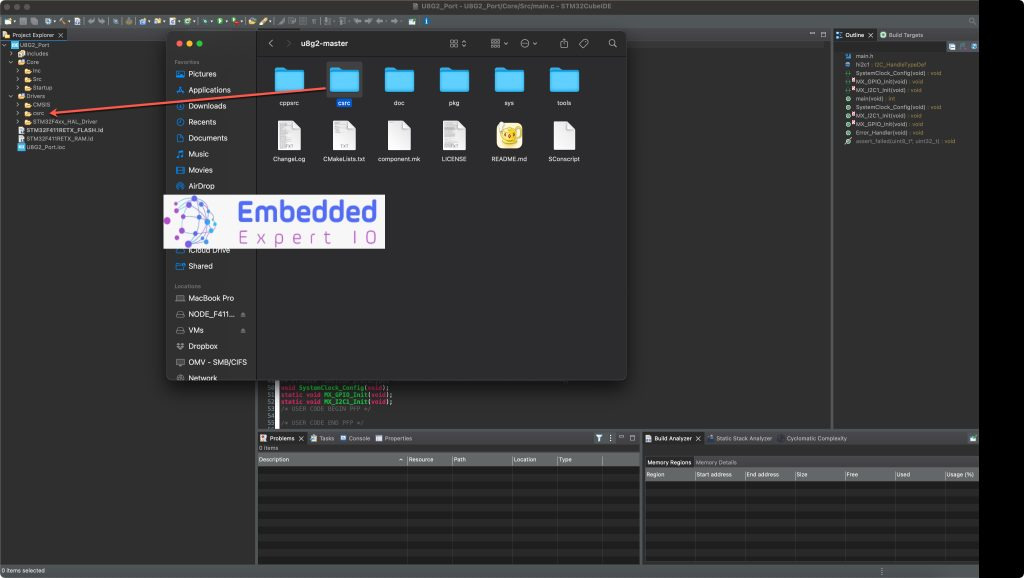Sort Problems by Description column
The height and width of the screenshot is (578, 1024).
pyautogui.click(x=332, y=460)
